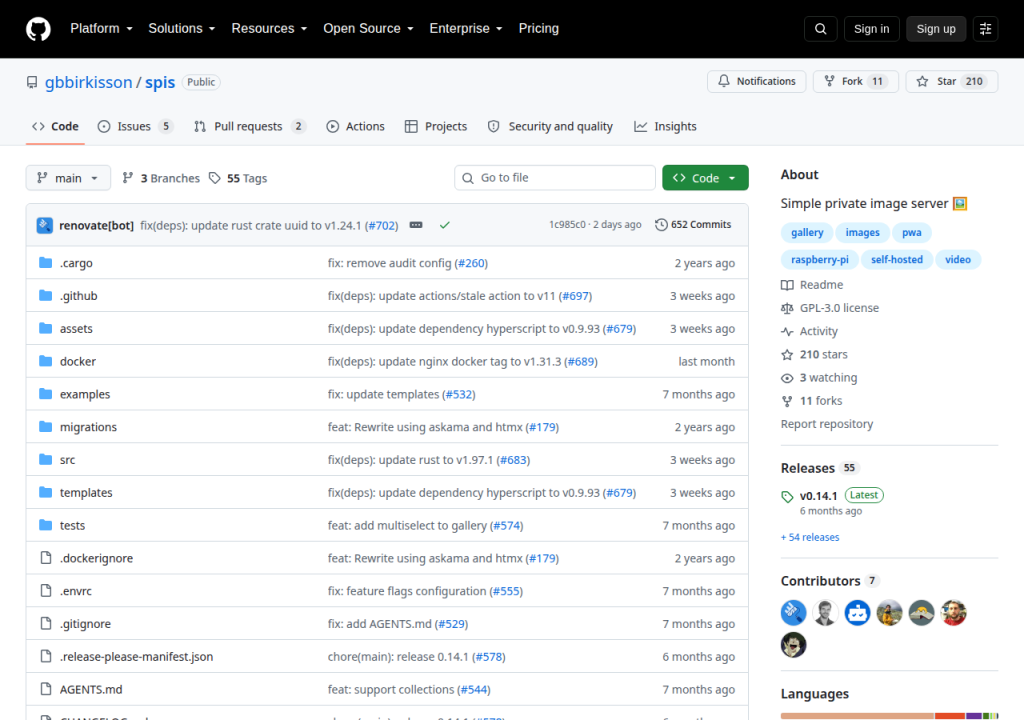Screen dimensions: 1024x720
Task: Open the last contributor avatar in second row
Action: click(x=793, y=645)
